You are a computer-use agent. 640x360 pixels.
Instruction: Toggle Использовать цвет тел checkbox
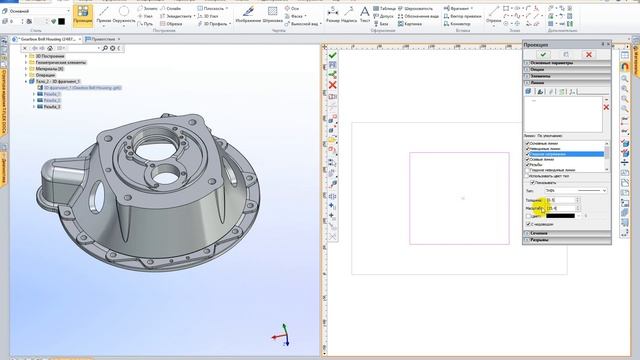[527, 176]
